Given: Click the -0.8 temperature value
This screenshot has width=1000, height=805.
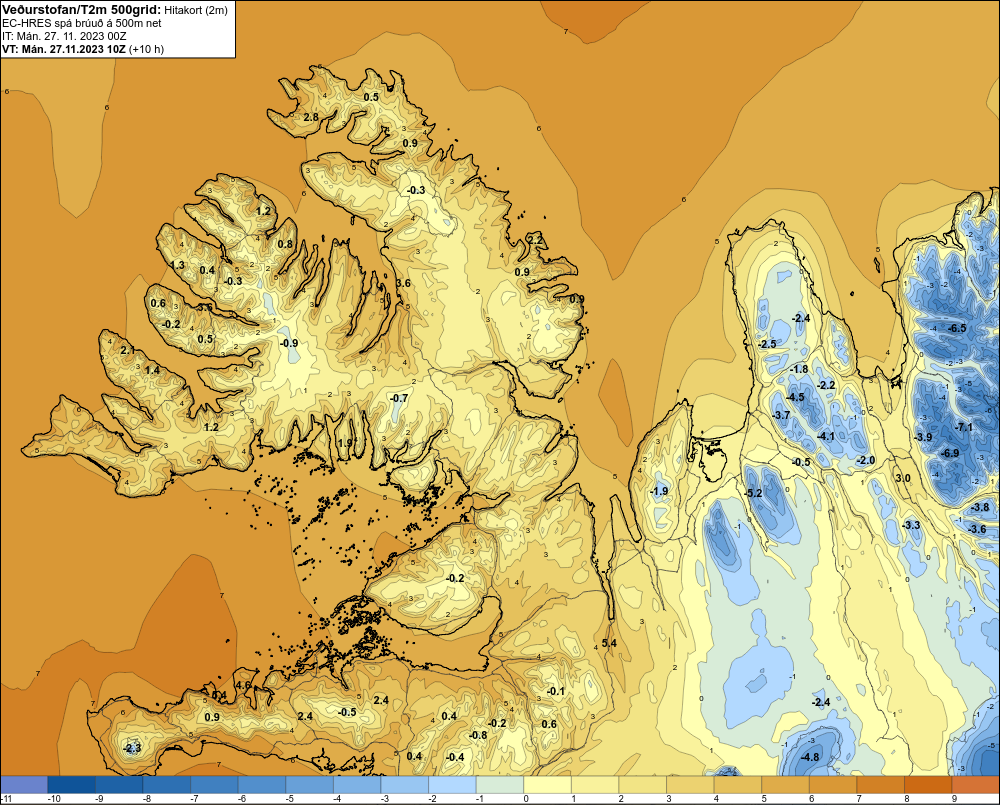Looking at the screenshot, I should click(478, 735).
